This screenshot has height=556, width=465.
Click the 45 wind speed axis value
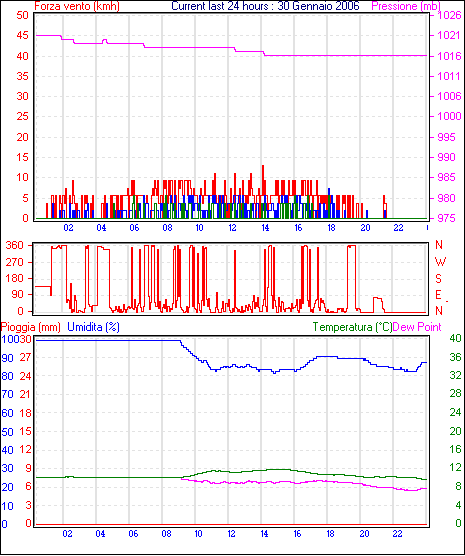click(x=22, y=35)
